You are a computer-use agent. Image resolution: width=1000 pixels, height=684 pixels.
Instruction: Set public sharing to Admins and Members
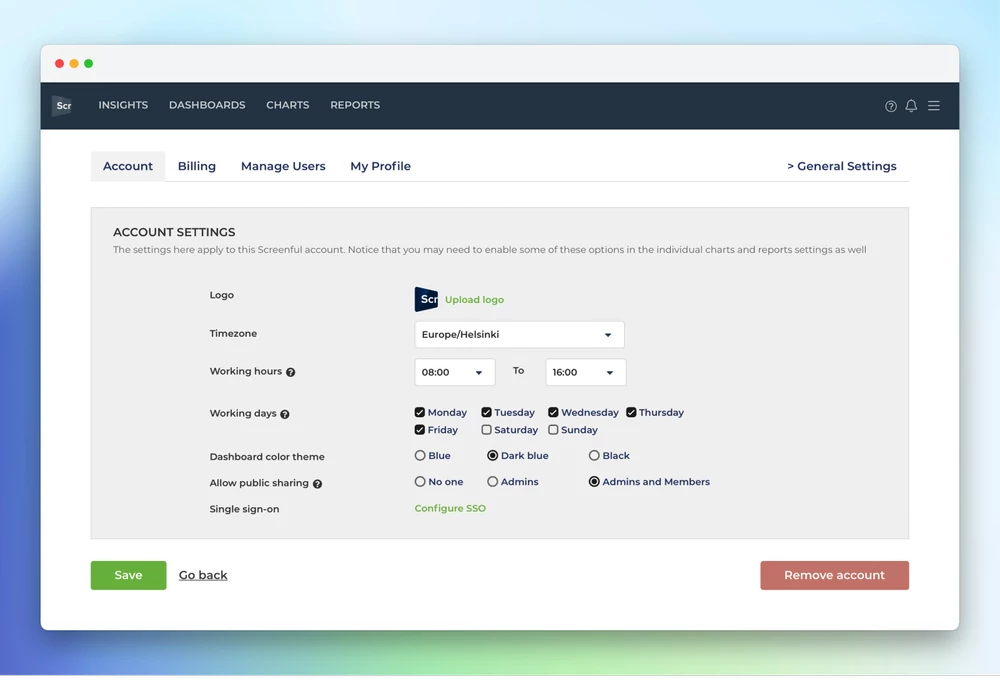[x=594, y=482]
